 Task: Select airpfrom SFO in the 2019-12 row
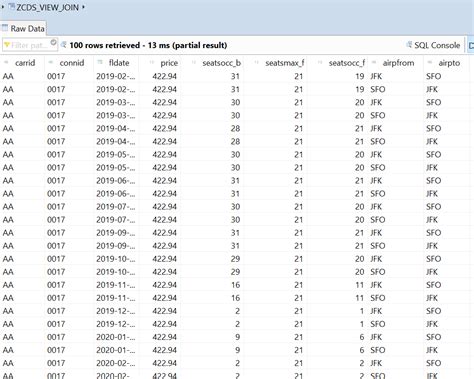[x=378, y=324]
